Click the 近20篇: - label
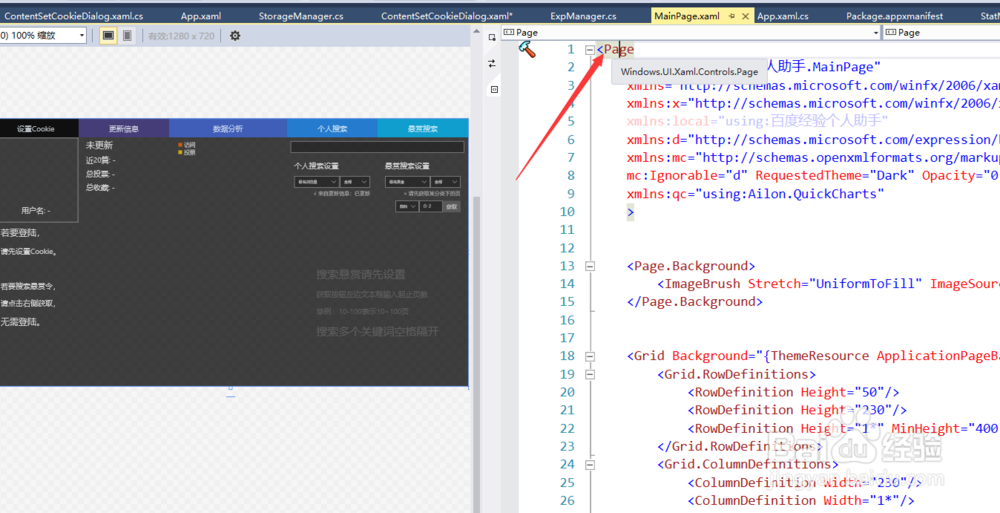1000x513 pixels. [x=101, y=160]
